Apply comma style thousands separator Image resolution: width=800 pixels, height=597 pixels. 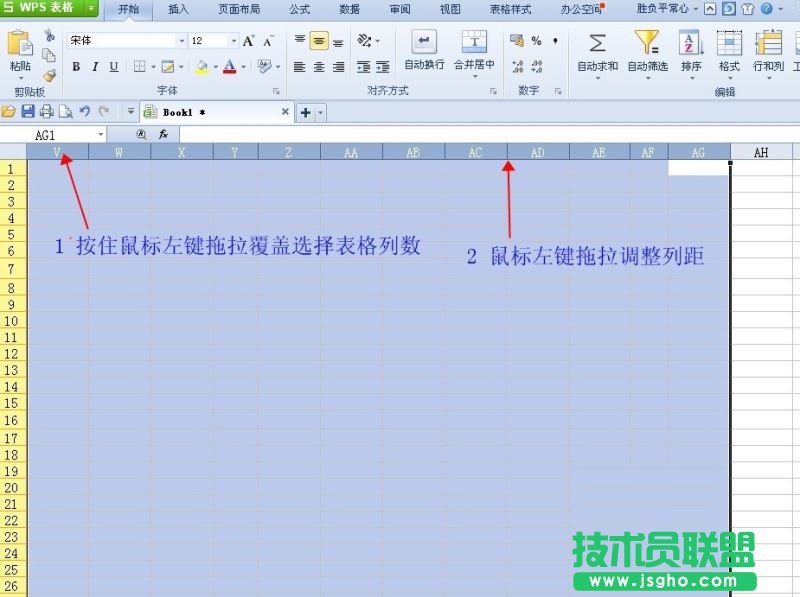click(x=555, y=41)
